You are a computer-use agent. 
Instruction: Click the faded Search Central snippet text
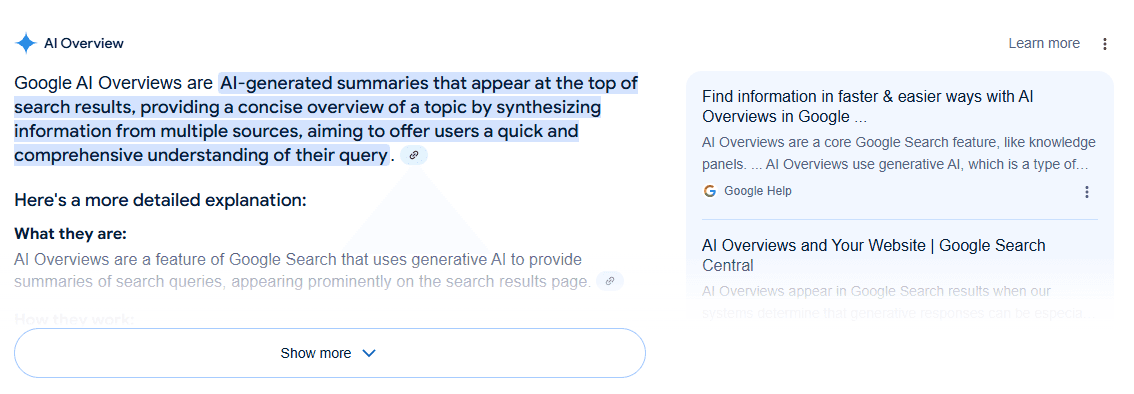(x=897, y=302)
